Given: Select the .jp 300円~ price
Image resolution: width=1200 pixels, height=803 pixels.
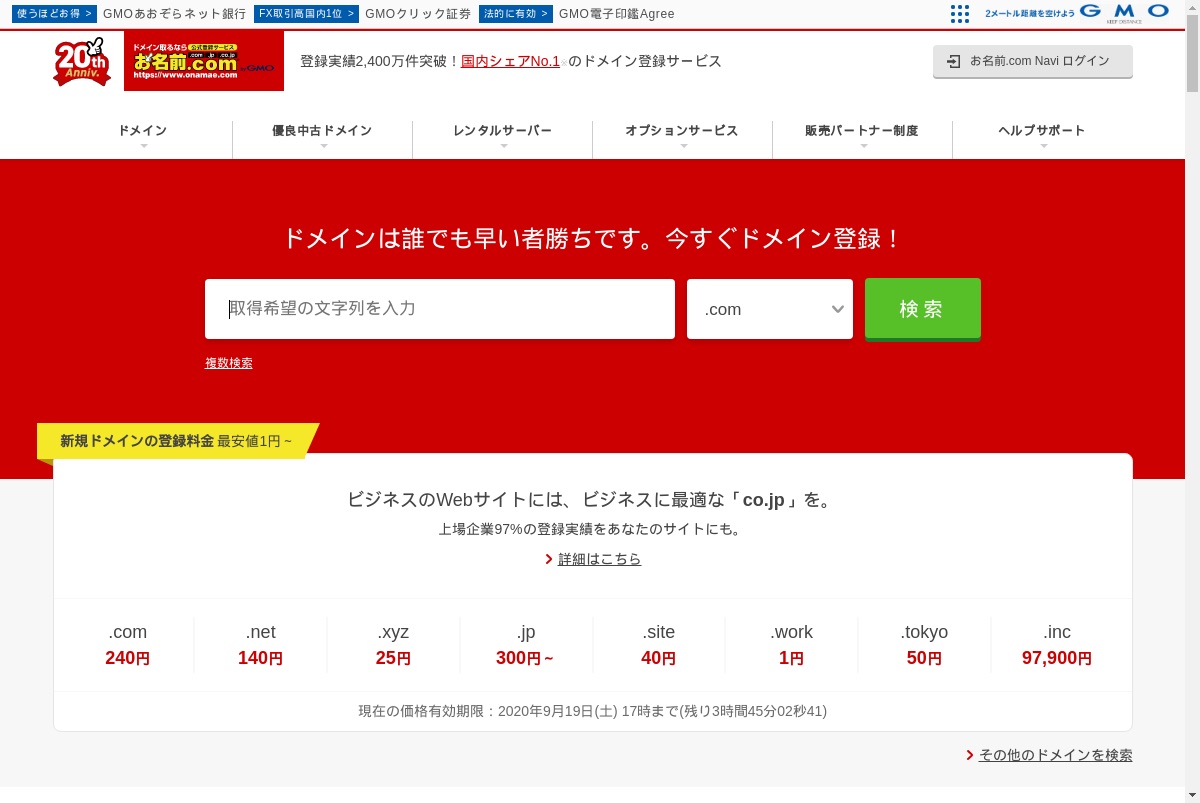Looking at the screenshot, I should click(526, 645).
